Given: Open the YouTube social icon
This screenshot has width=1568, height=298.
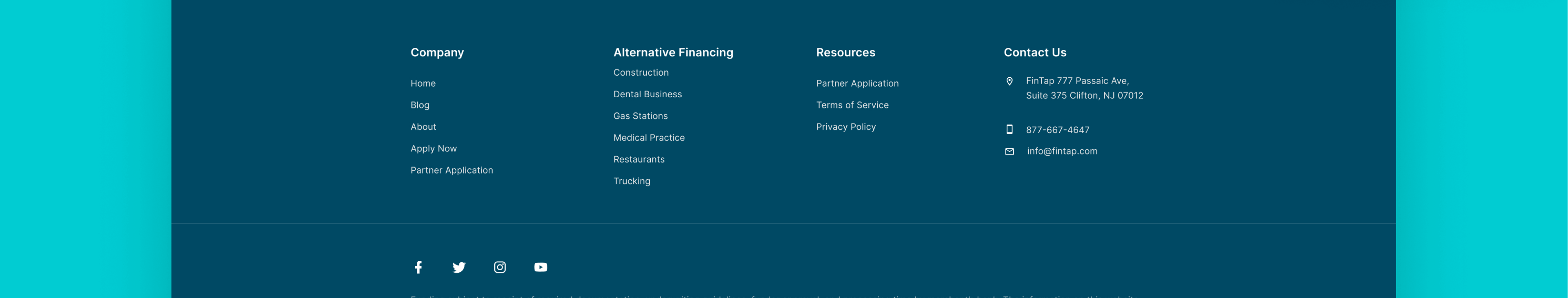Looking at the screenshot, I should point(540,267).
